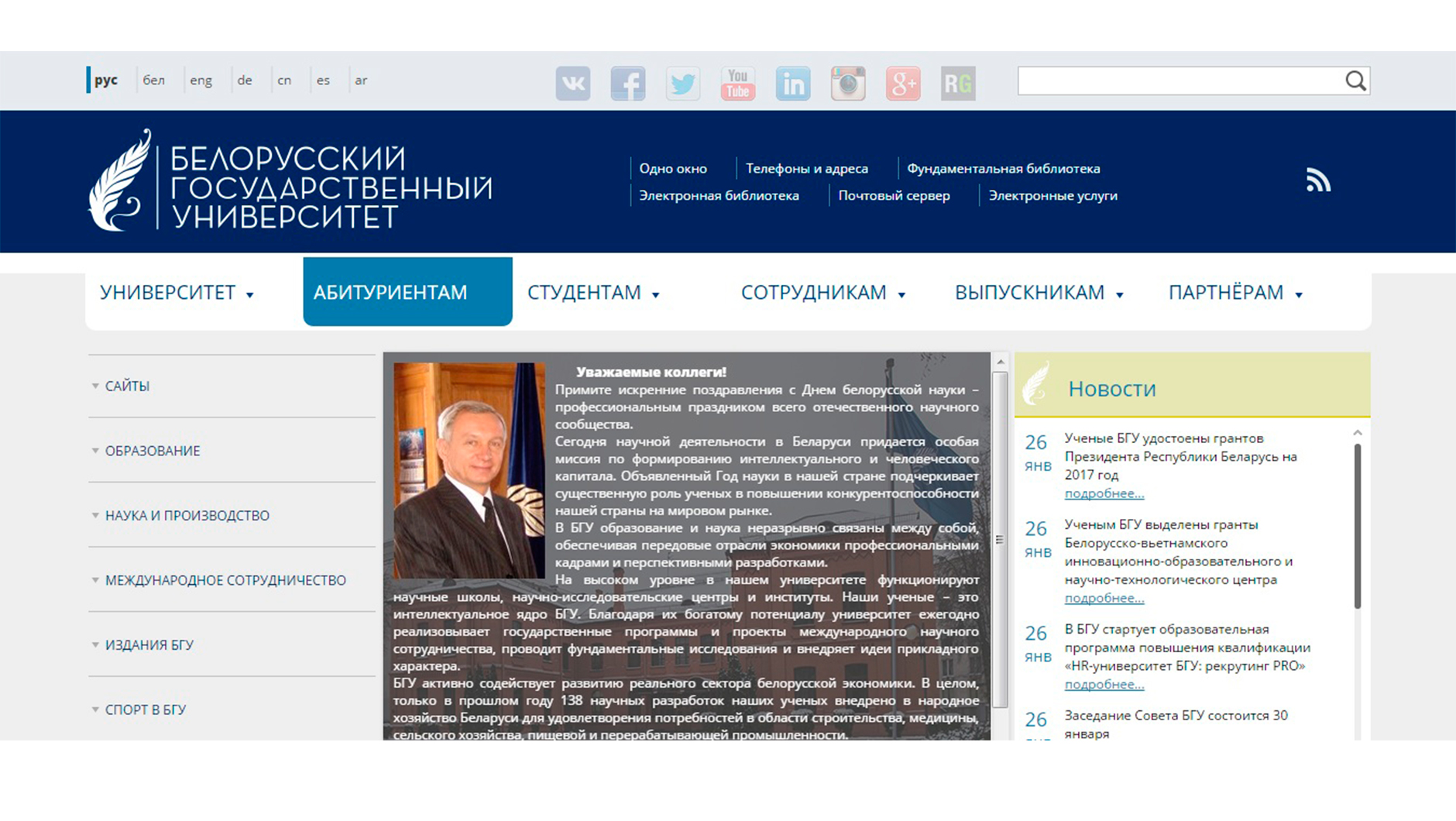
Task: Open the СТУДЕНТАМ menu
Action: click(x=584, y=292)
